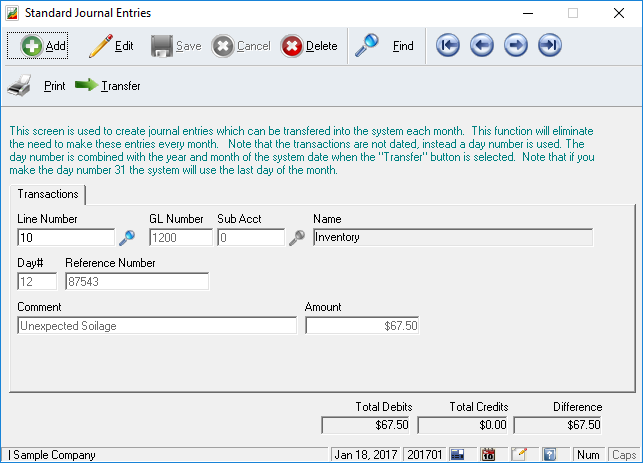Click the Comment field with Unexpected Soilage

pyautogui.click(x=157, y=326)
